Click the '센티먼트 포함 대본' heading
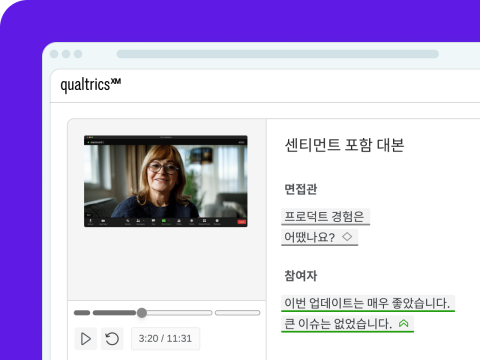This screenshot has height=360, width=480. (344, 145)
